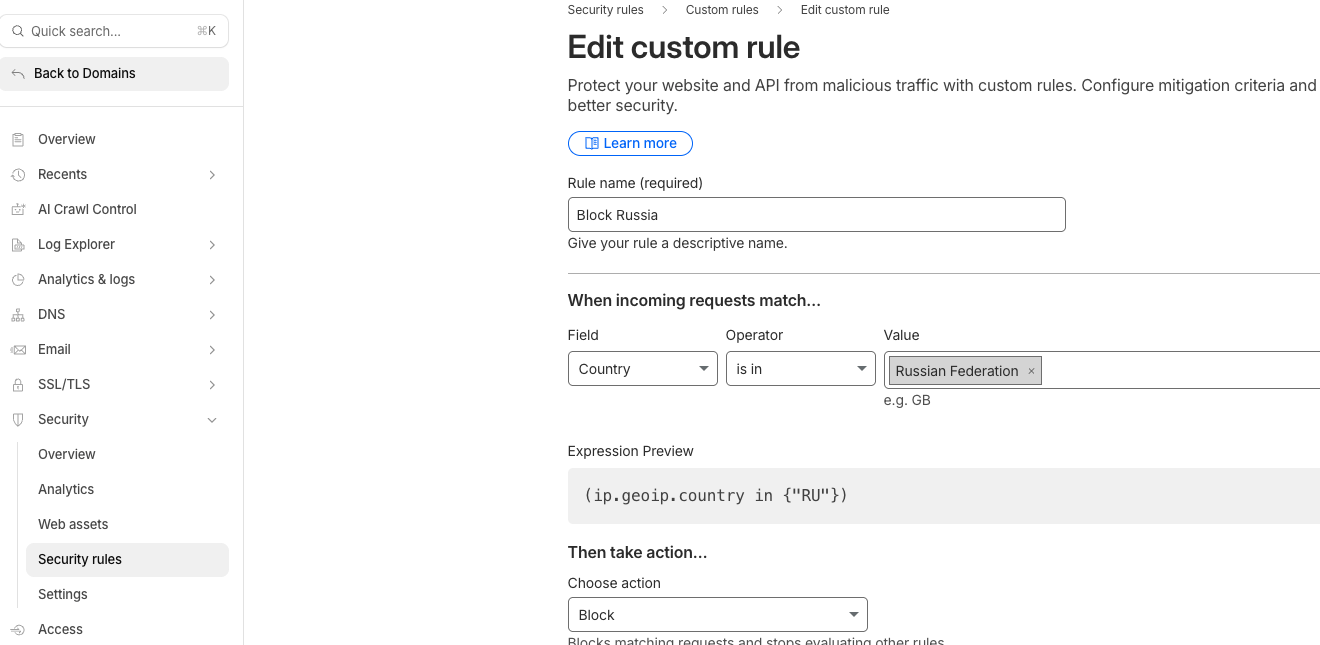Go to Custom rules via the breadcrumb
This screenshot has width=1320, height=645.
click(721, 9)
